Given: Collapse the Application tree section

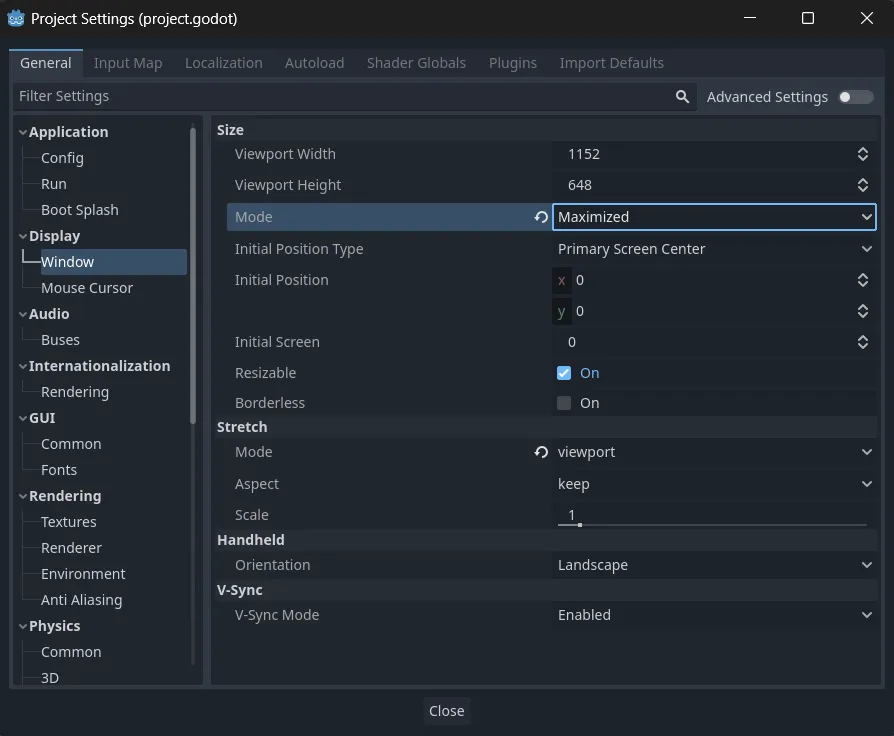Looking at the screenshot, I should [23, 132].
